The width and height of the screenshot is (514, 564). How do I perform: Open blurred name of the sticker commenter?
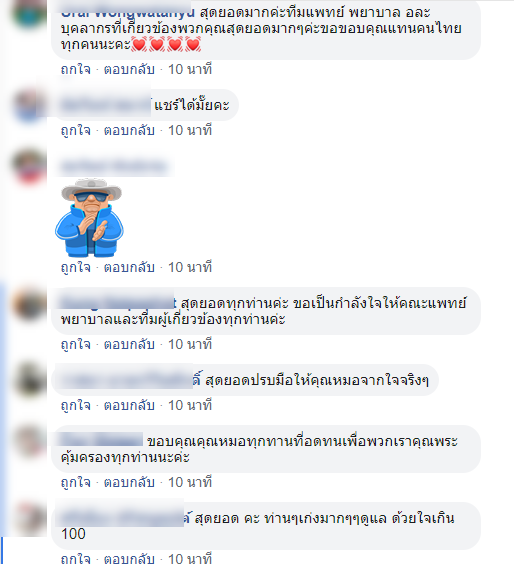click(114, 167)
